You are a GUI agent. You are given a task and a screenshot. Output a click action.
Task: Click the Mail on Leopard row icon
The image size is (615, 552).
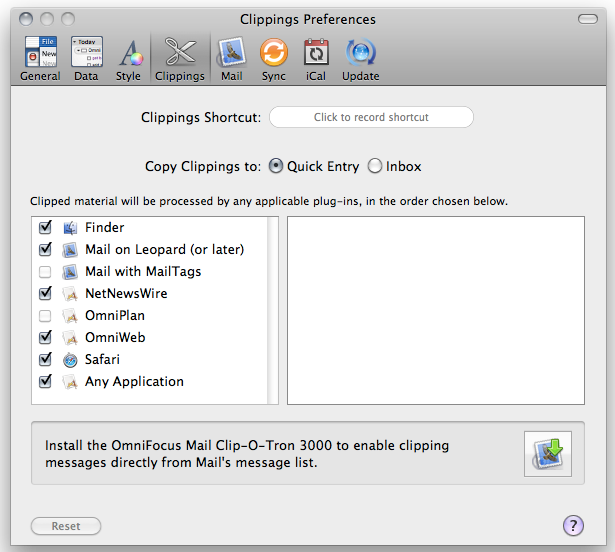point(70,250)
